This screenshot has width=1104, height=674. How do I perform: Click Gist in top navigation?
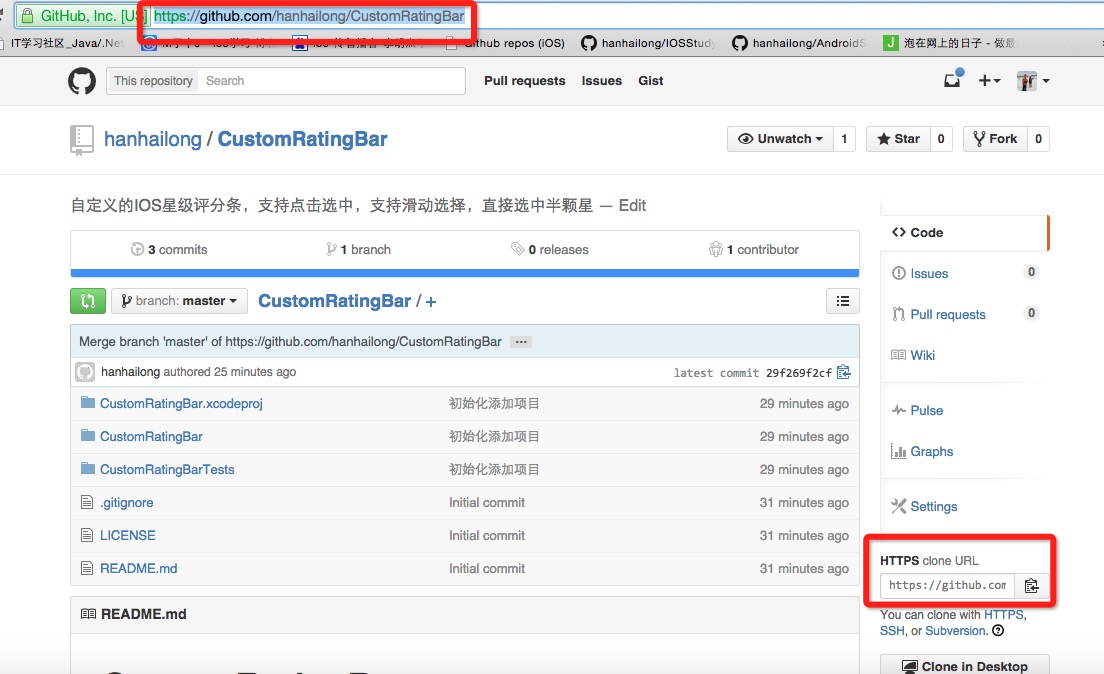[x=651, y=81]
